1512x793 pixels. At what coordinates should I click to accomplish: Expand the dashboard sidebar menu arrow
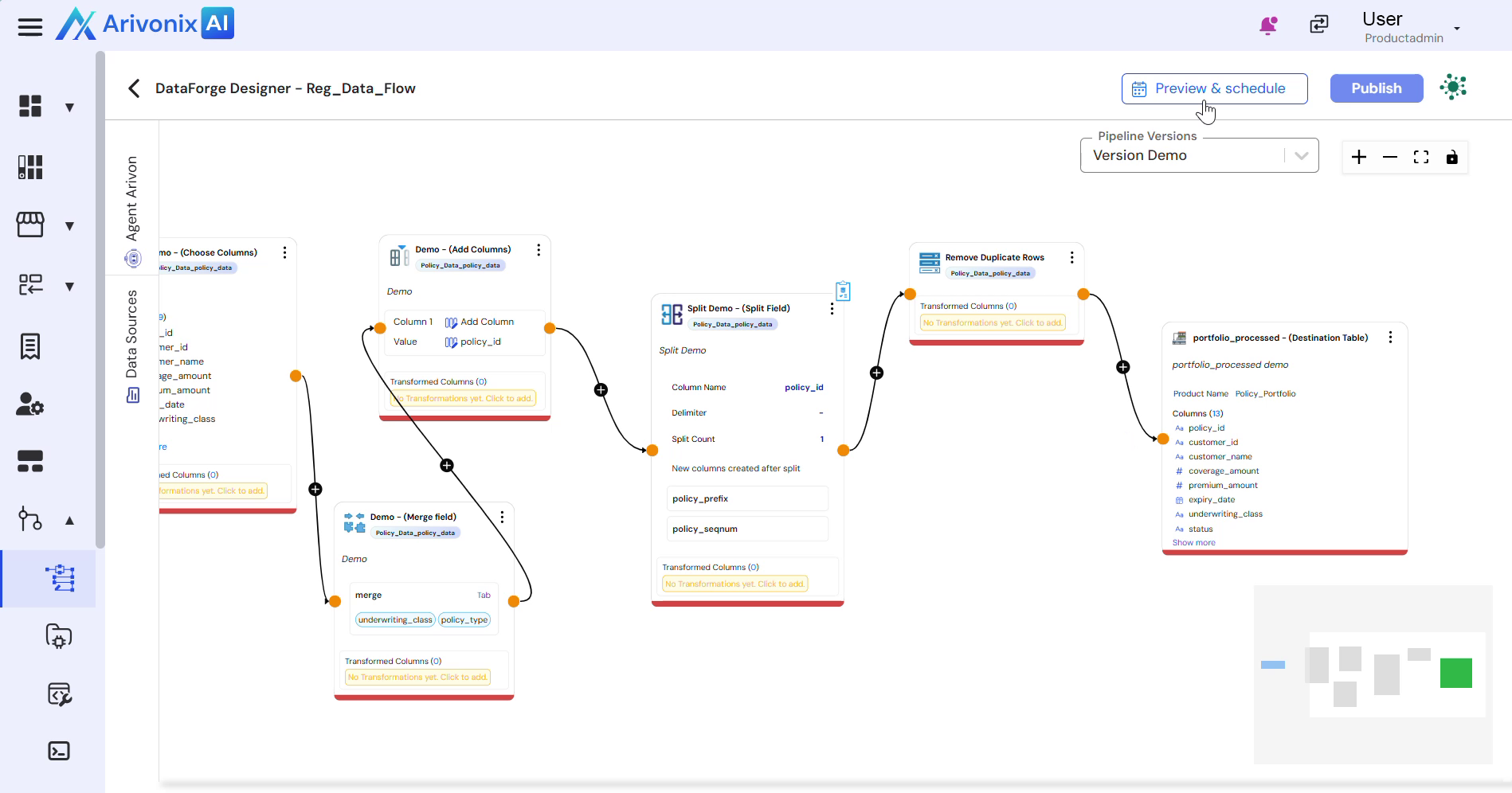69,107
